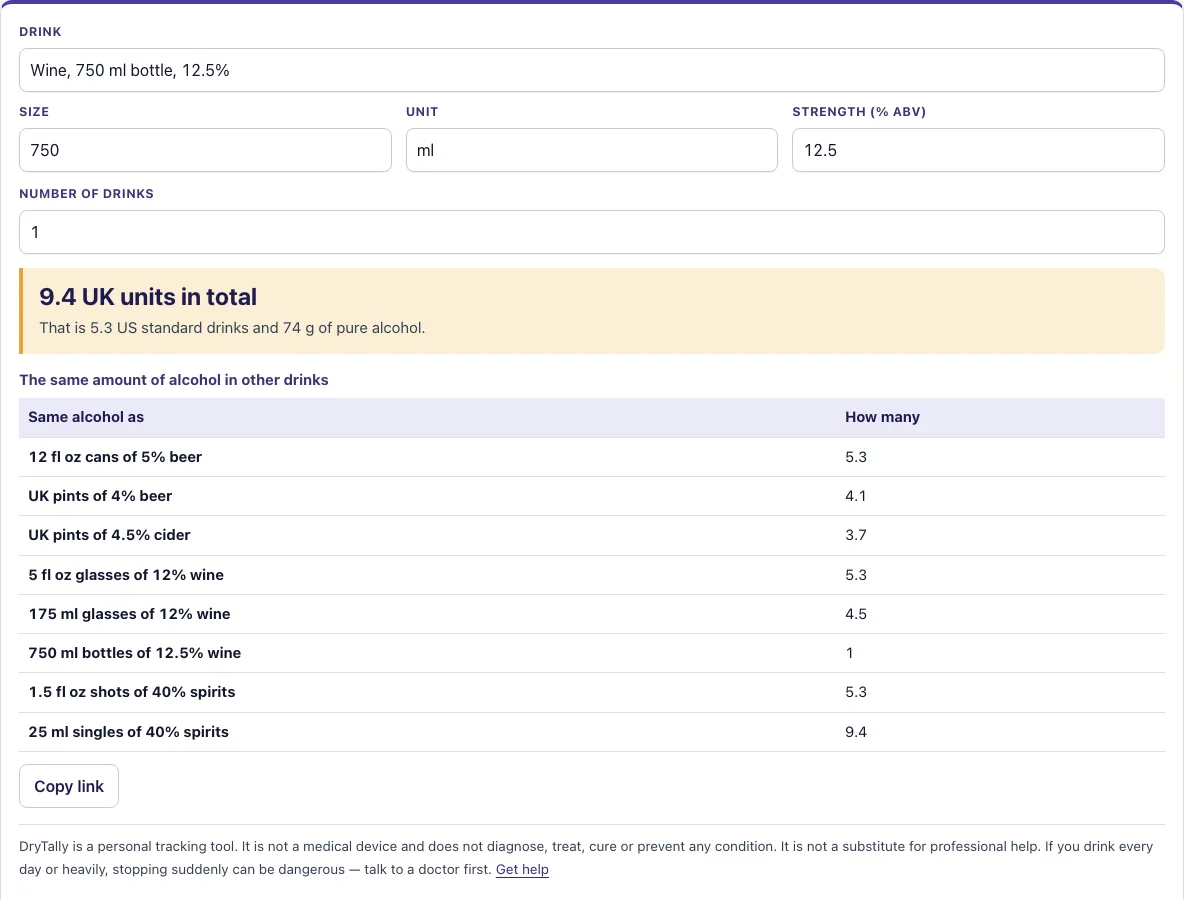Open the Drink selector showing Wine 750 ml bottle
Screen dimensions: 1184x900
pyautogui.click(x=591, y=70)
